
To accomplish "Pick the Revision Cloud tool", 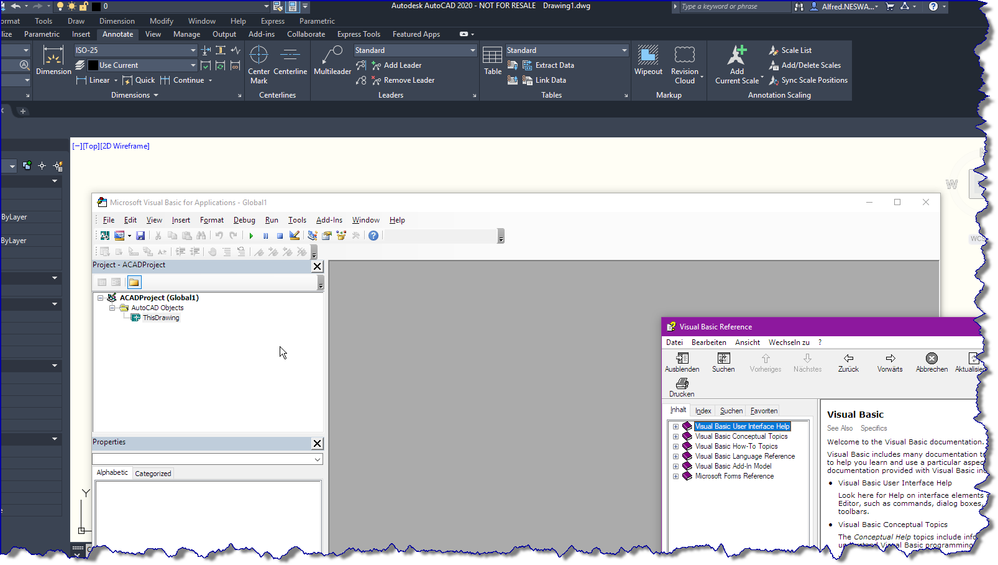I will pyautogui.click(x=685, y=65).
